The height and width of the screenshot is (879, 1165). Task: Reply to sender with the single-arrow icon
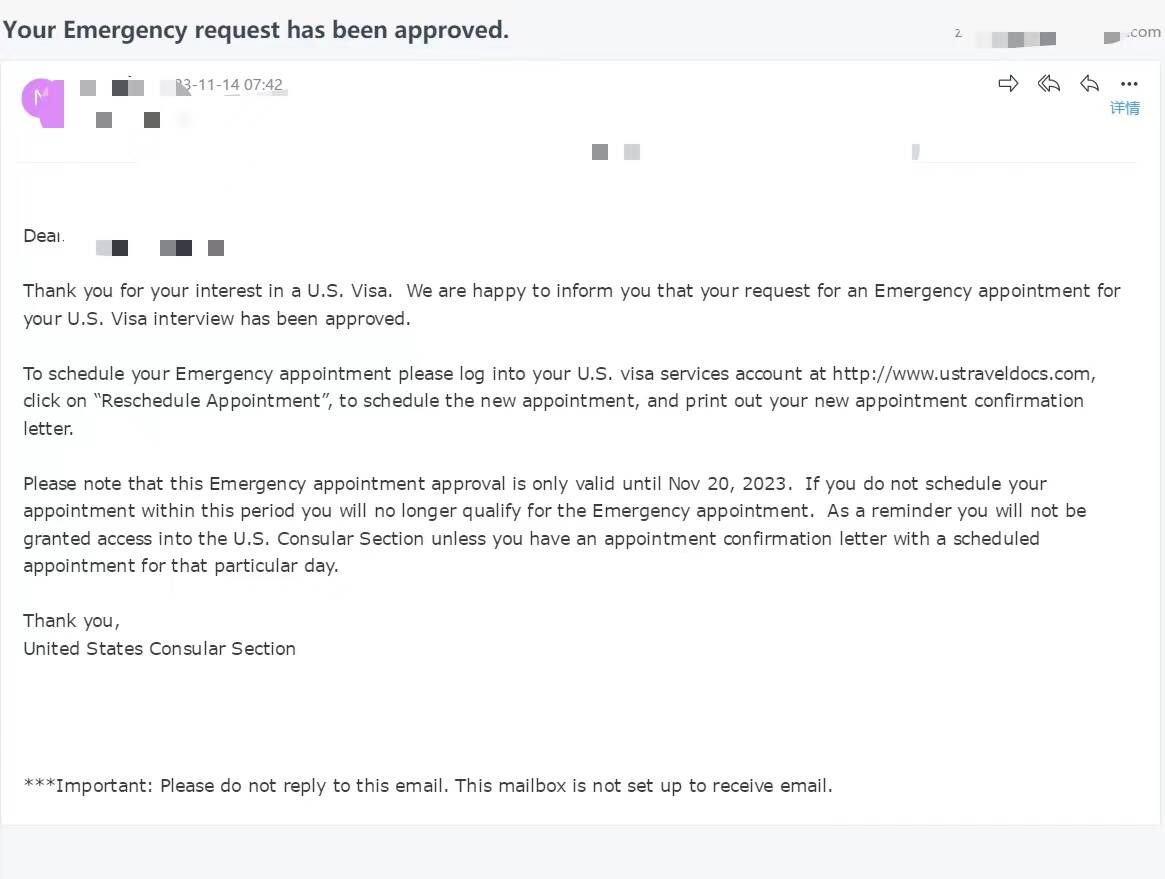click(1089, 83)
